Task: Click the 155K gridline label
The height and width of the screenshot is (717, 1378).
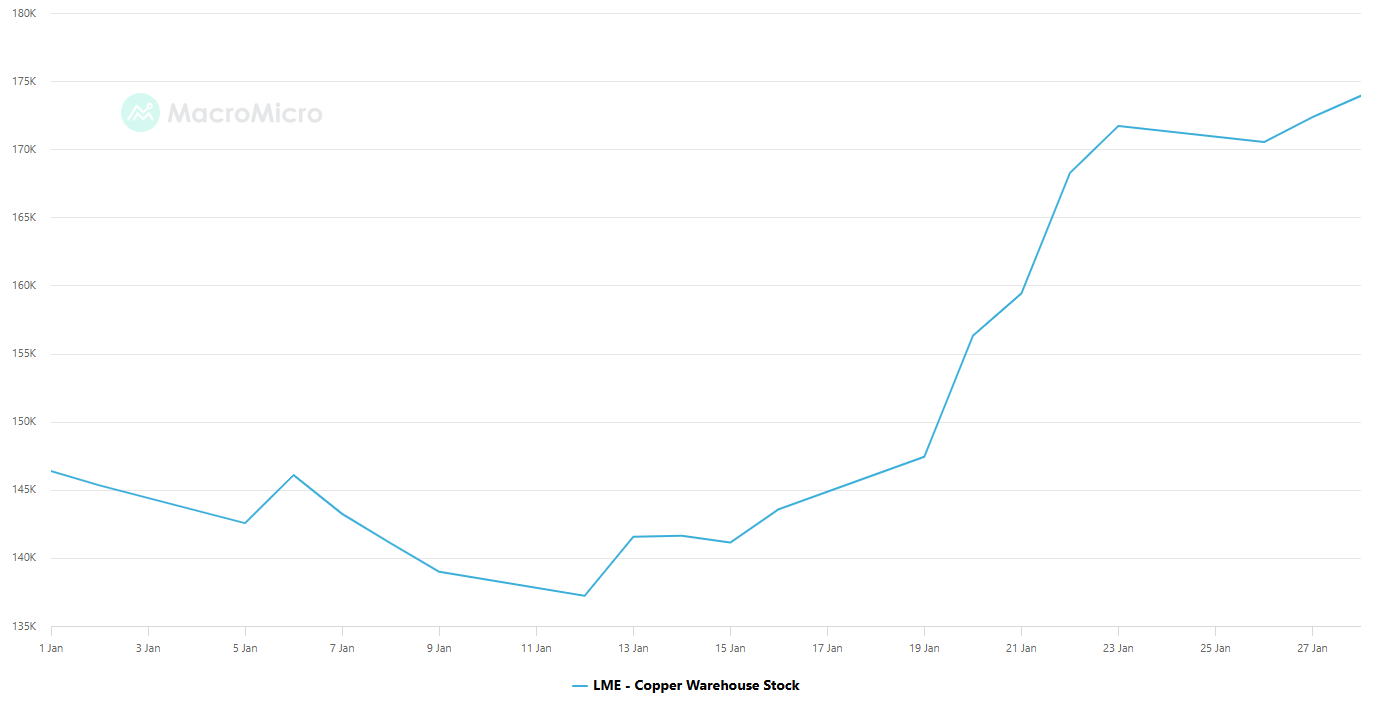Action: pyautogui.click(x=25, y=353)
